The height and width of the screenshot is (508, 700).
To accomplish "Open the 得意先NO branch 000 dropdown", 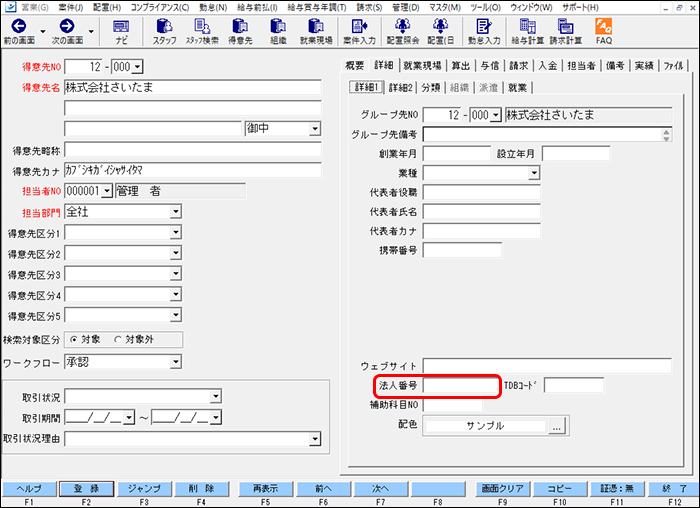I will point(138,67).
